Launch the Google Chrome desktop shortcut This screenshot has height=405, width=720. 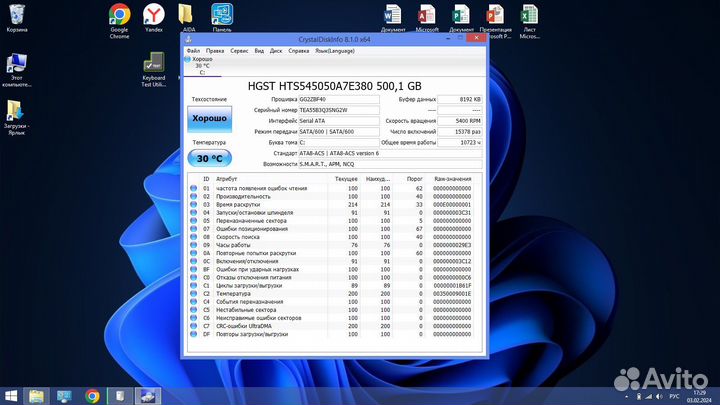[x=119, y=21]
